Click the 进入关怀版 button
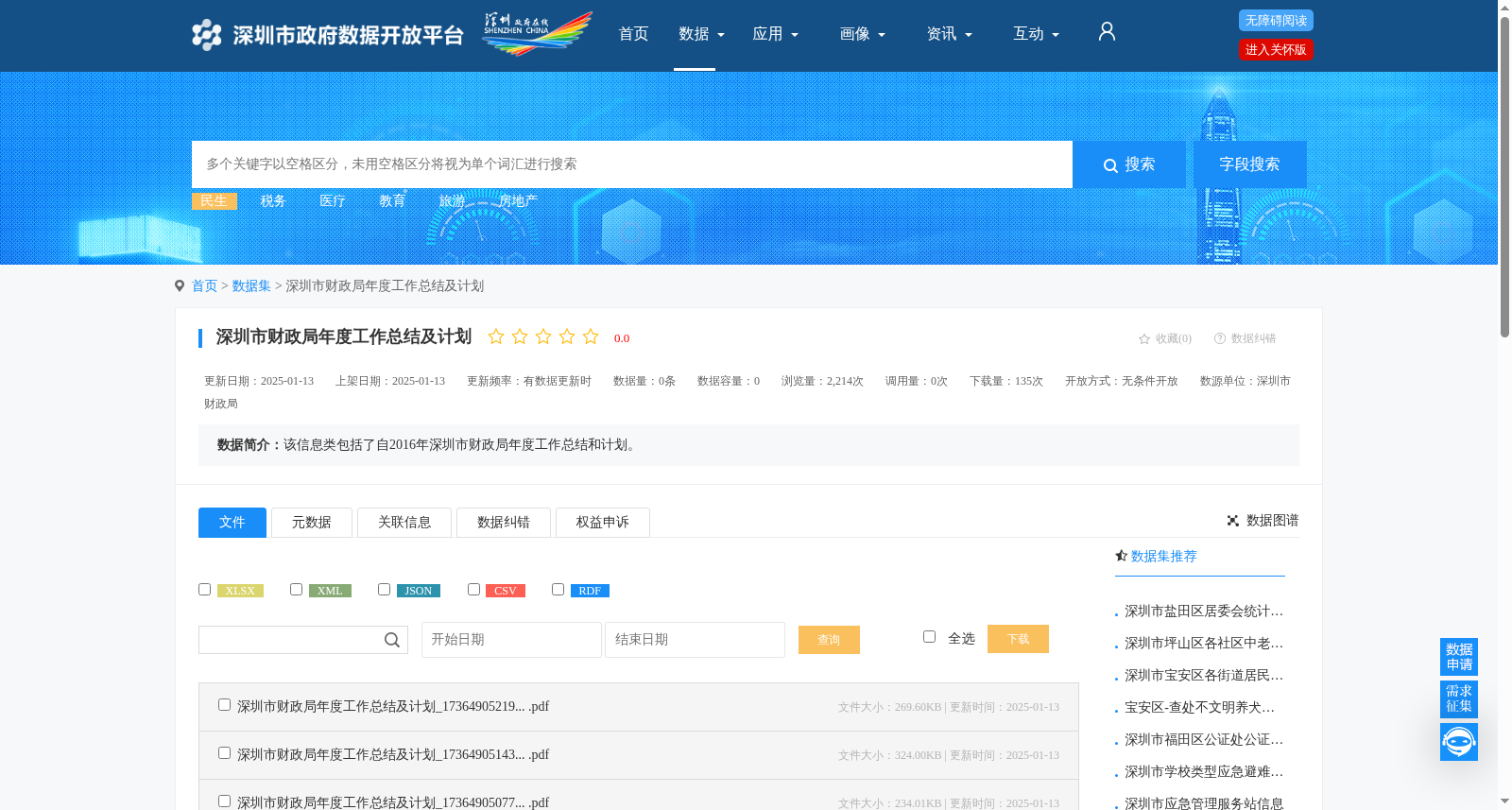Image resolution: width=1512 pixels, height=810 pixels. [x=1276, y=50]
